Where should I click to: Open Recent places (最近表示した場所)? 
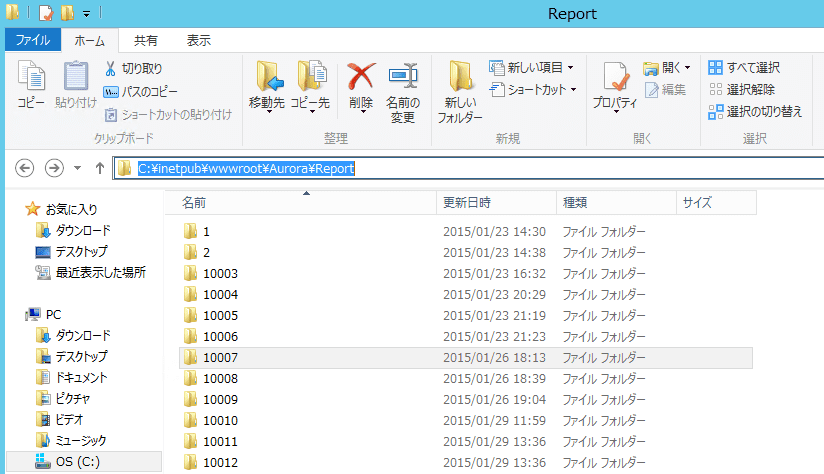[90, 272]
